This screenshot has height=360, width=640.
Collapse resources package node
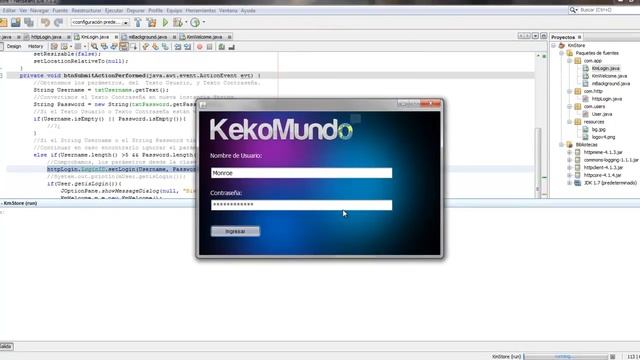click(x=569, y=122)
